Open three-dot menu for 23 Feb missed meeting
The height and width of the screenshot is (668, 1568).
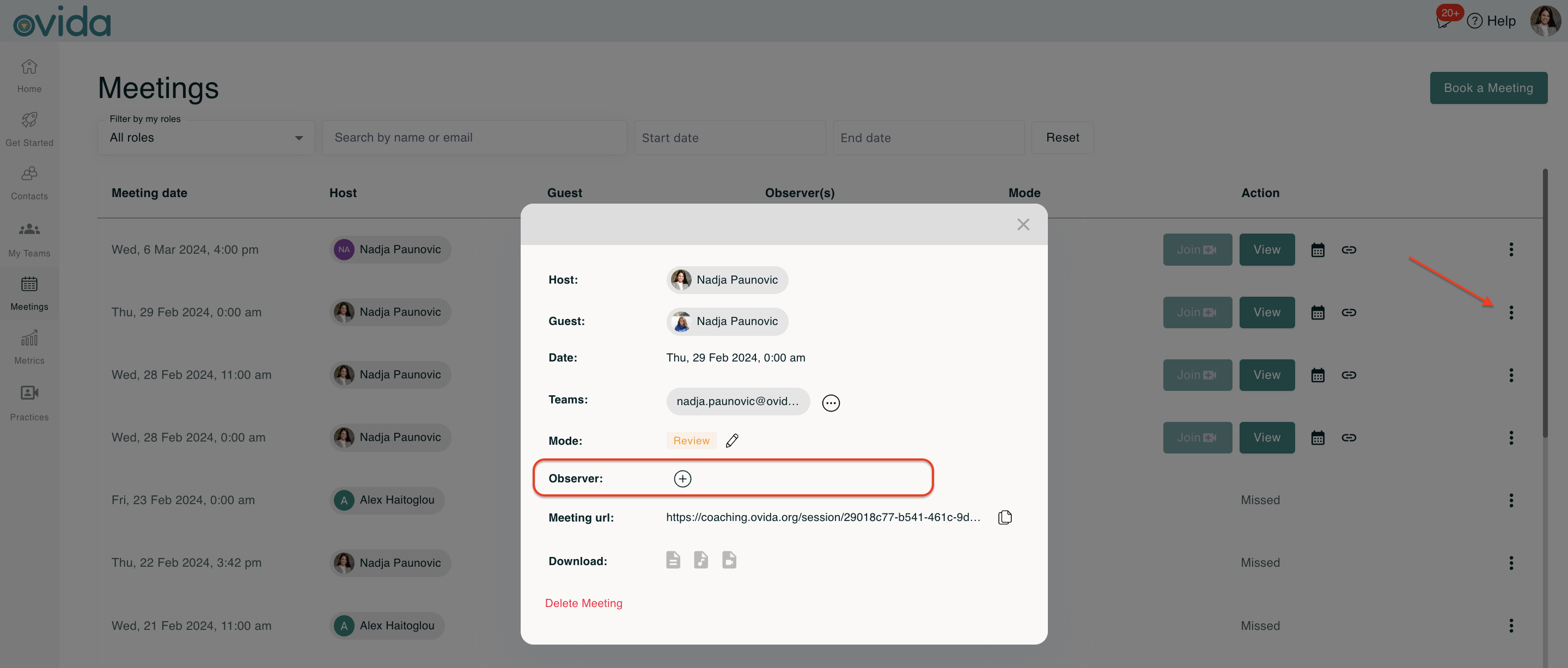coord(1510,501)
